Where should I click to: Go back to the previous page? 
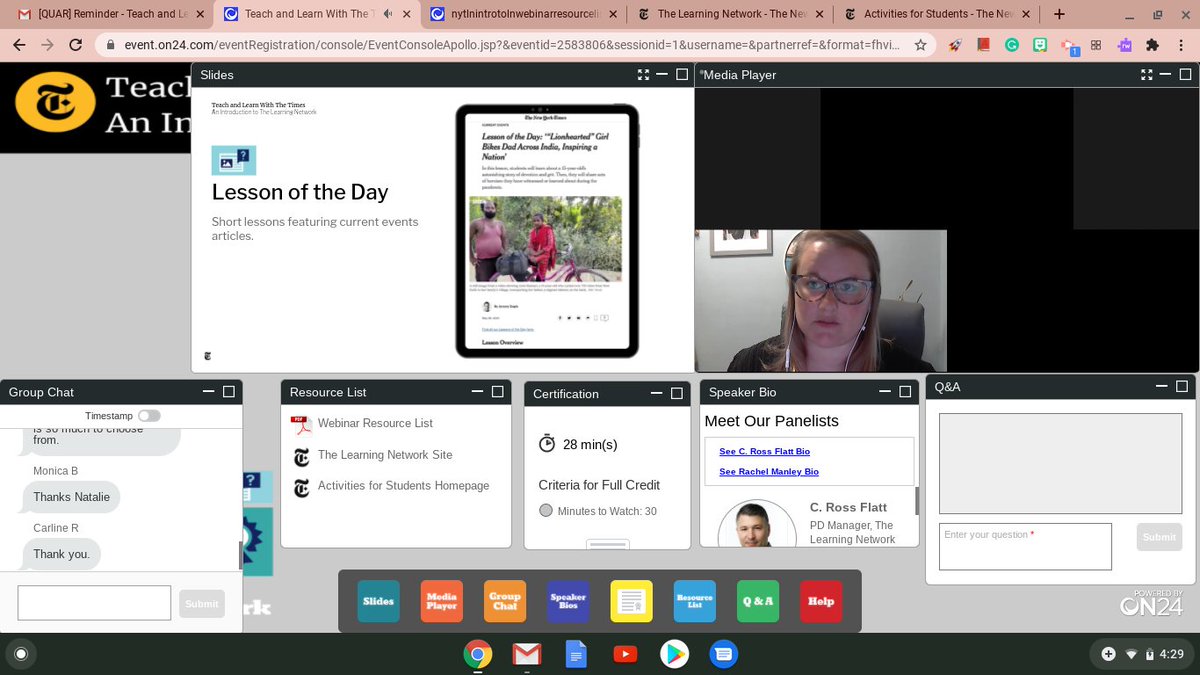(x=19, y=45)
